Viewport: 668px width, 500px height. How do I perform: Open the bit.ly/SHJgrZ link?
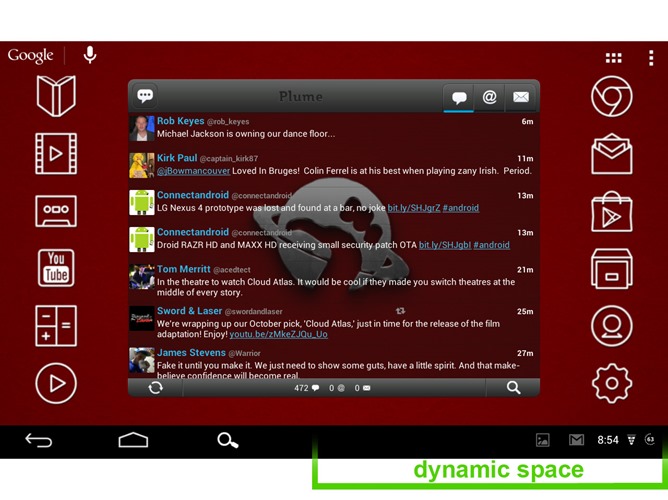click(413, 208)
